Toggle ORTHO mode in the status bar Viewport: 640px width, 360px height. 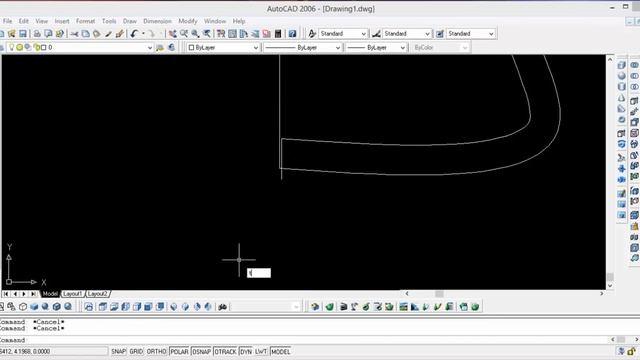[156, 351]
